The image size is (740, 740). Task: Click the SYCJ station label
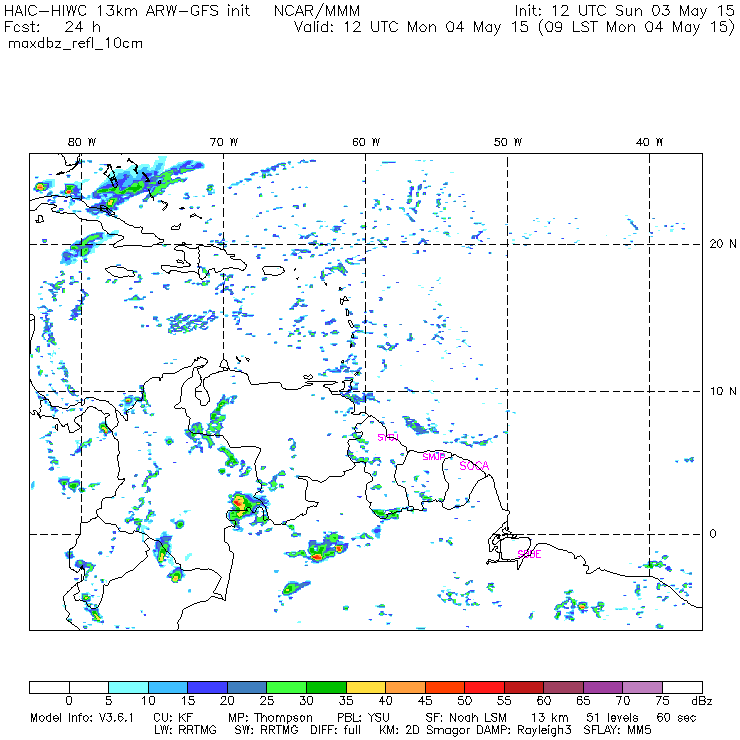[388, 437]
